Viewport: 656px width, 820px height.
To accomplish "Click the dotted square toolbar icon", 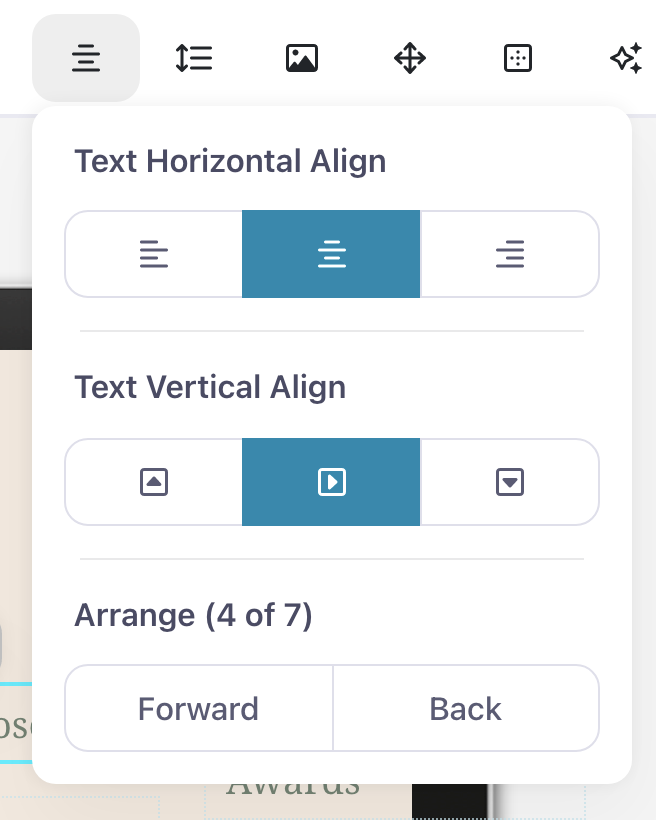I will tap(517, 59).
